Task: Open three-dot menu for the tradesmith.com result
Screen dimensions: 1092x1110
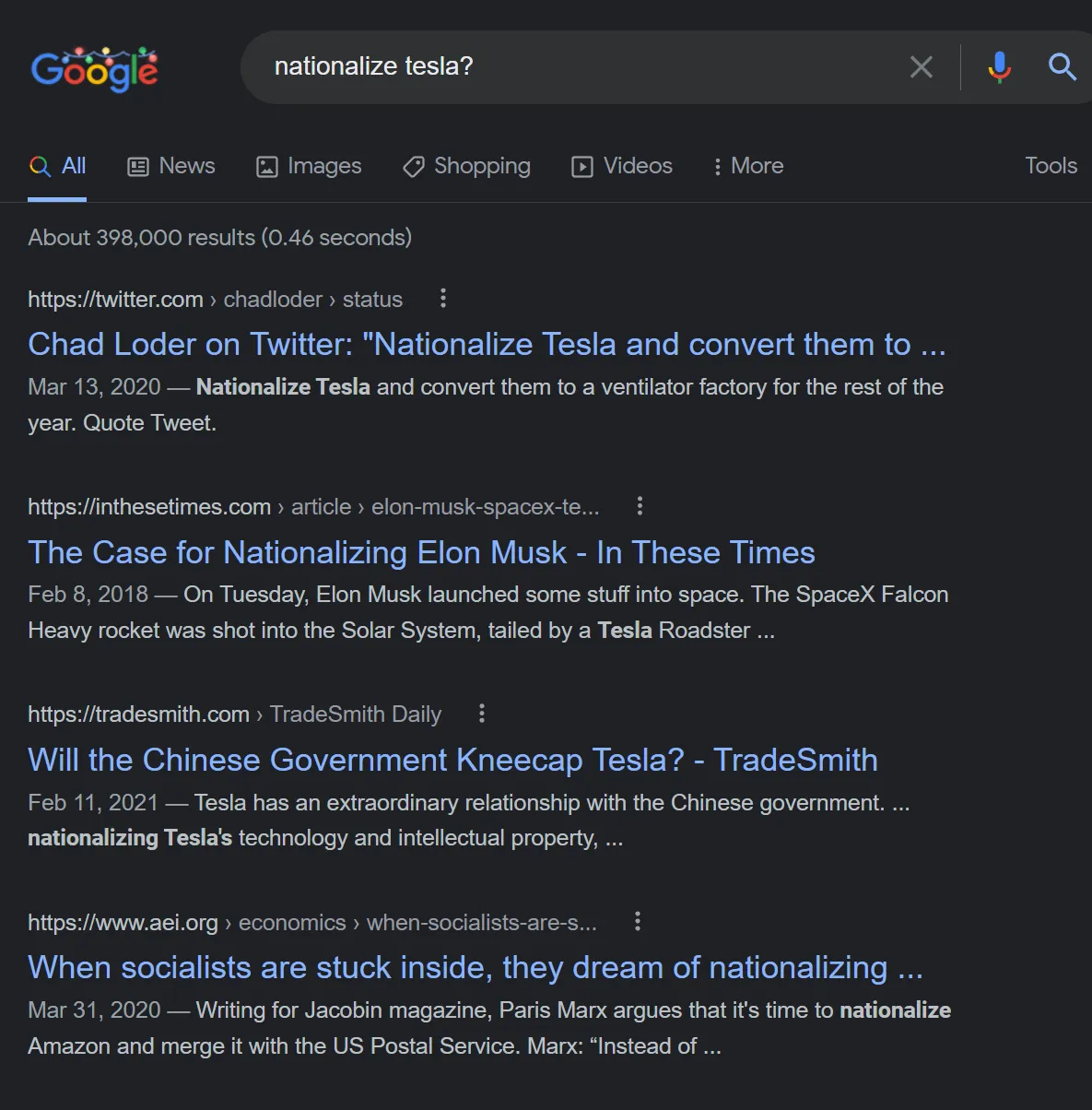Action: click(x=481, y=713)
